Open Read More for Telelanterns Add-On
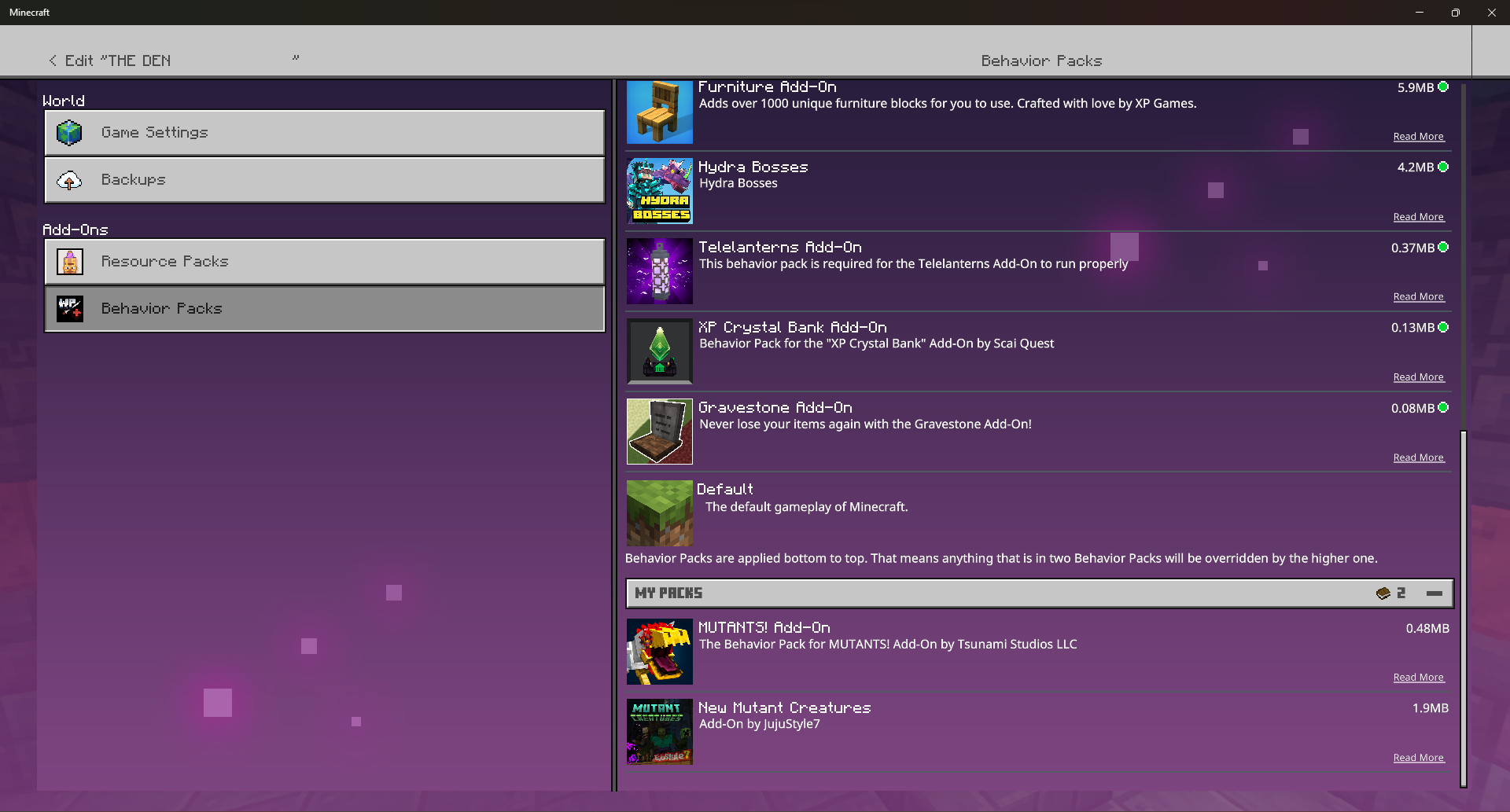Screen dimensions: 1510x812 coord(1419,297)
